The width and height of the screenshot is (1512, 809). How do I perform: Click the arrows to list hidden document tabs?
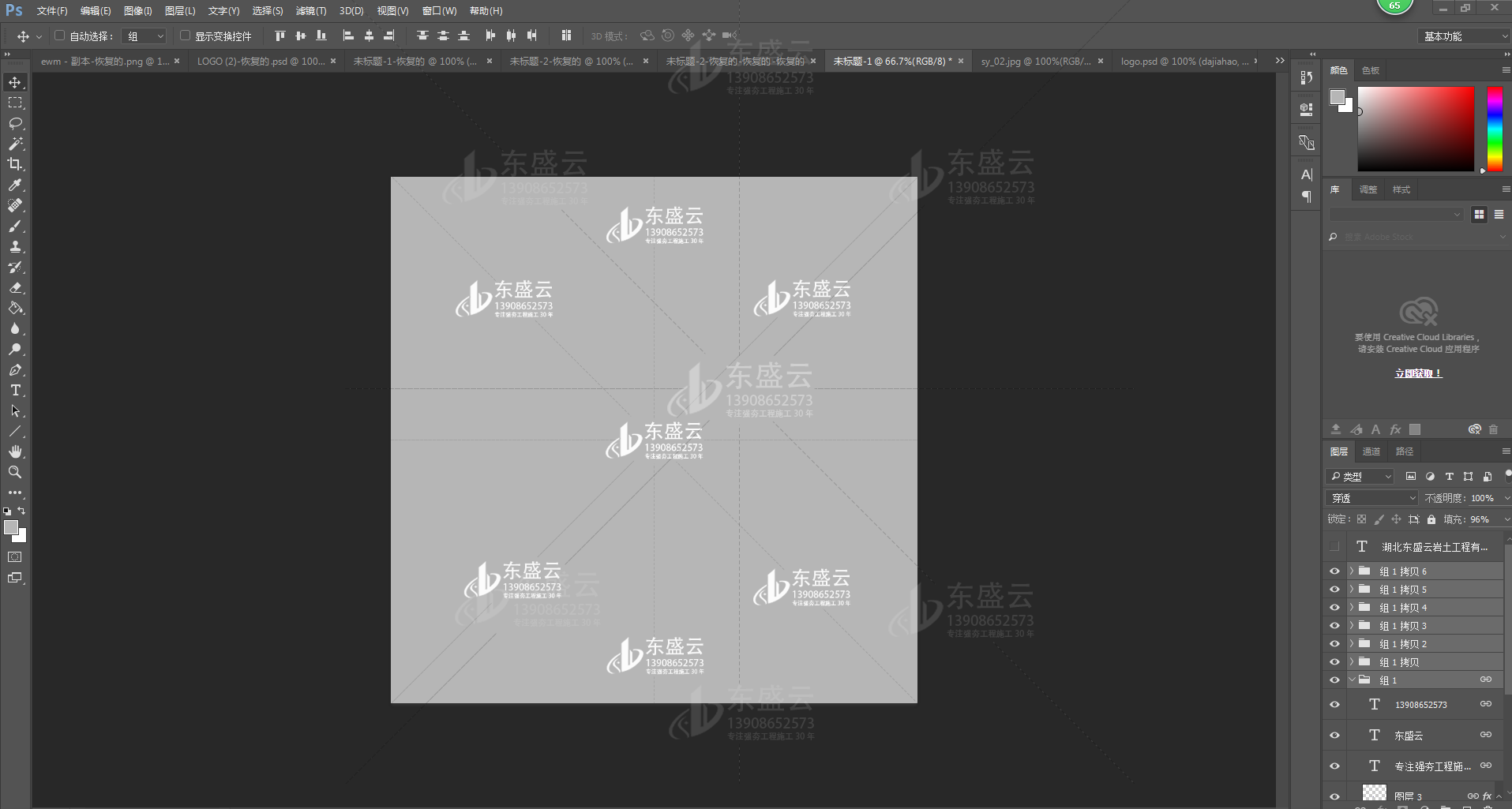[x=1278, y=59]
